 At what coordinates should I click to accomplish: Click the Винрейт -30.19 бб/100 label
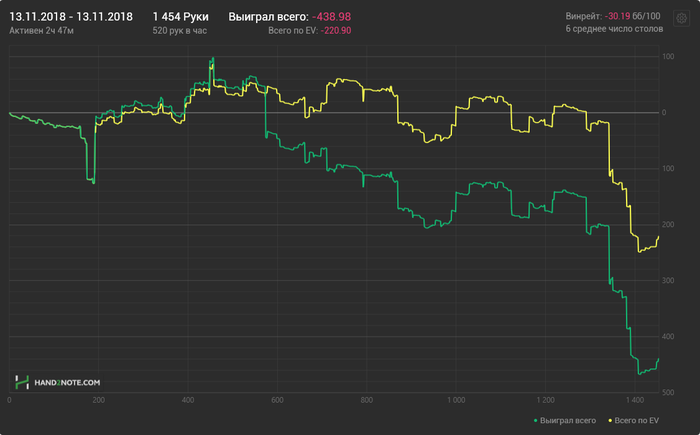(613, 16)
